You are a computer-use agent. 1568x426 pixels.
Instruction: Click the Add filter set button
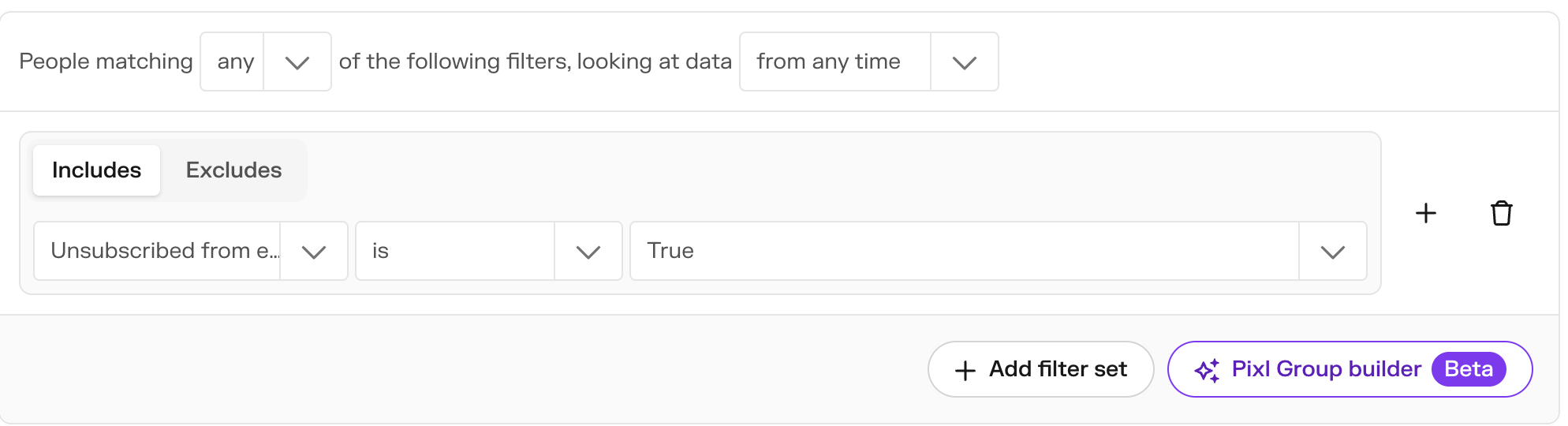pyautogui.click(x=1041, y=369)
